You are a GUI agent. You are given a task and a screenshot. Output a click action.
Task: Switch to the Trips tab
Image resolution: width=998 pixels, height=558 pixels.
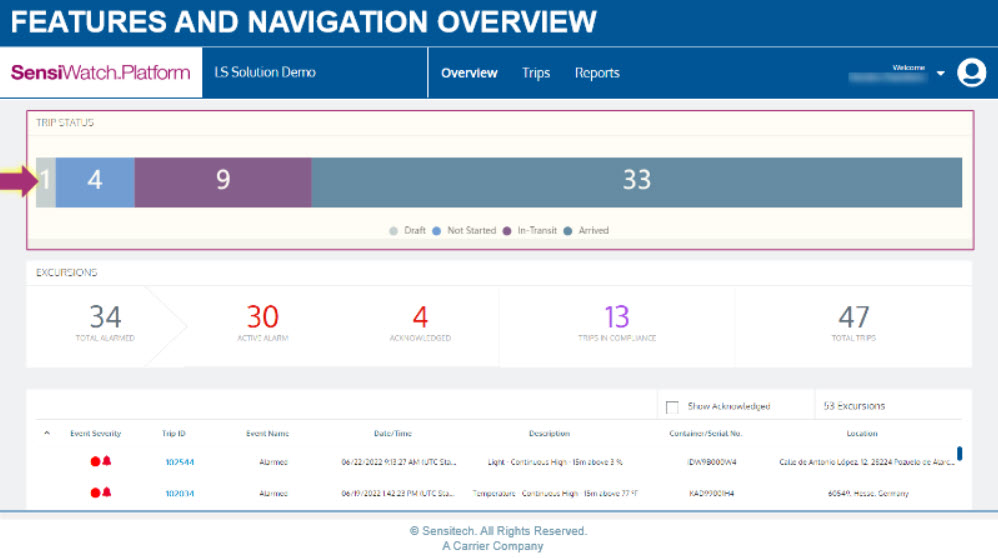[x=536, y=73]
